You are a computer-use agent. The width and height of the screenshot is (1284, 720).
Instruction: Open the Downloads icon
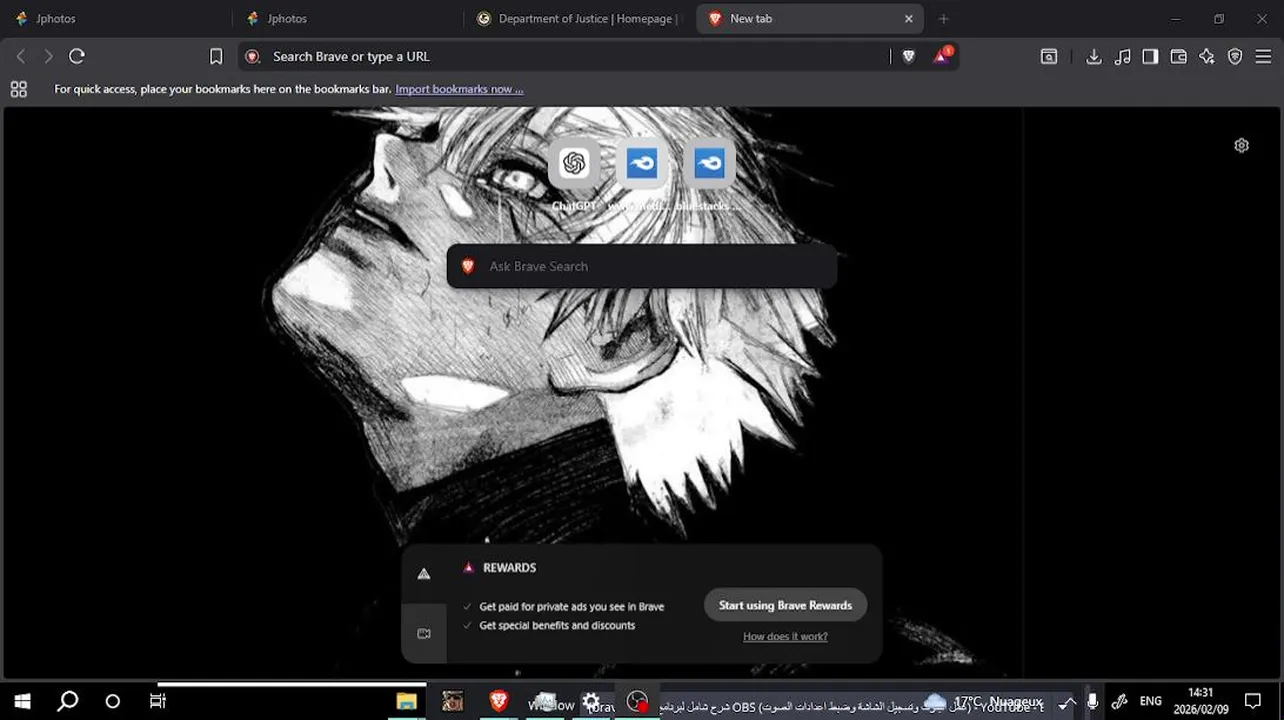pos(1094,57)
